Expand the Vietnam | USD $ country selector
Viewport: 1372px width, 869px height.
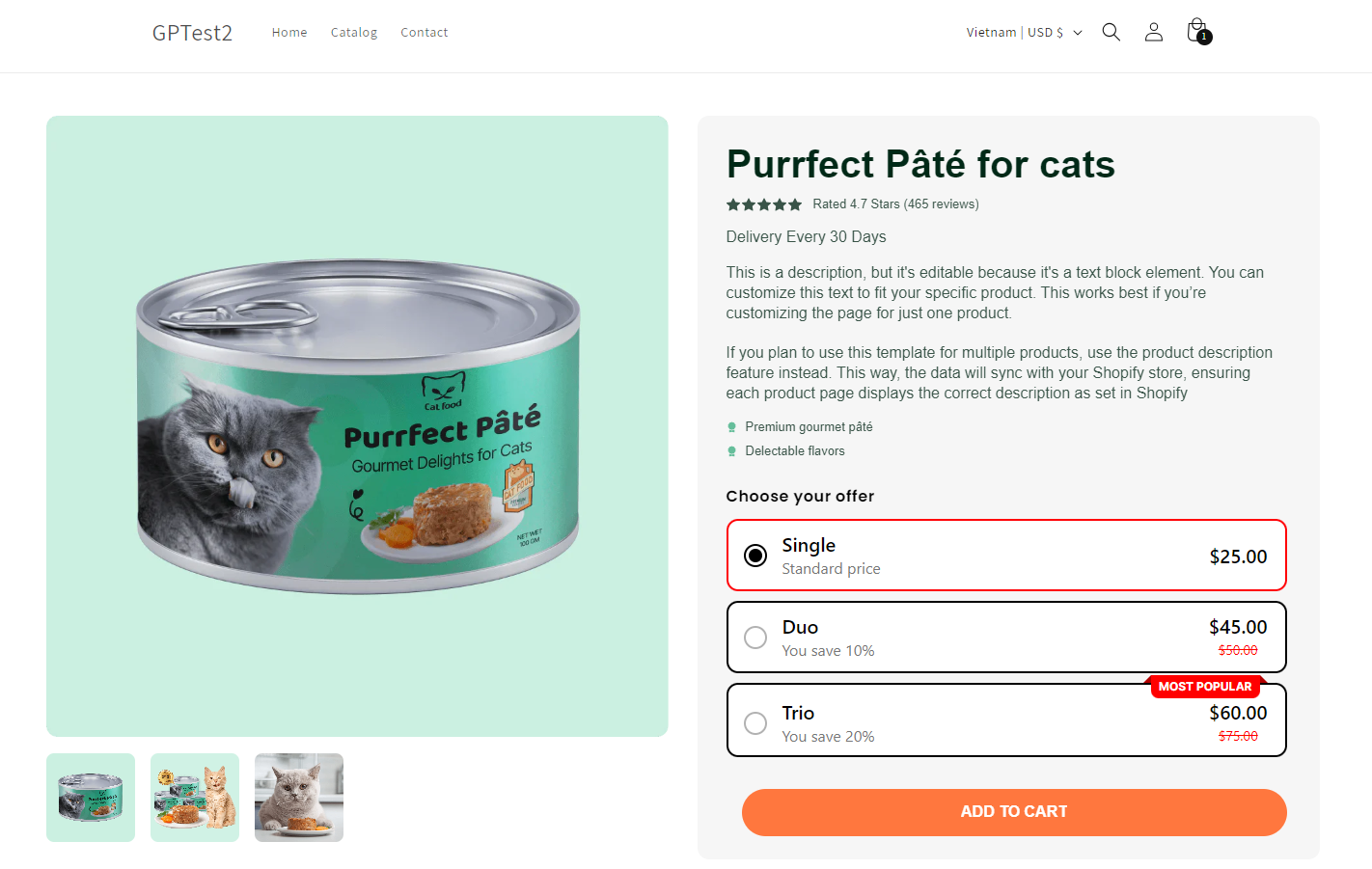(x=1024, y=33)
